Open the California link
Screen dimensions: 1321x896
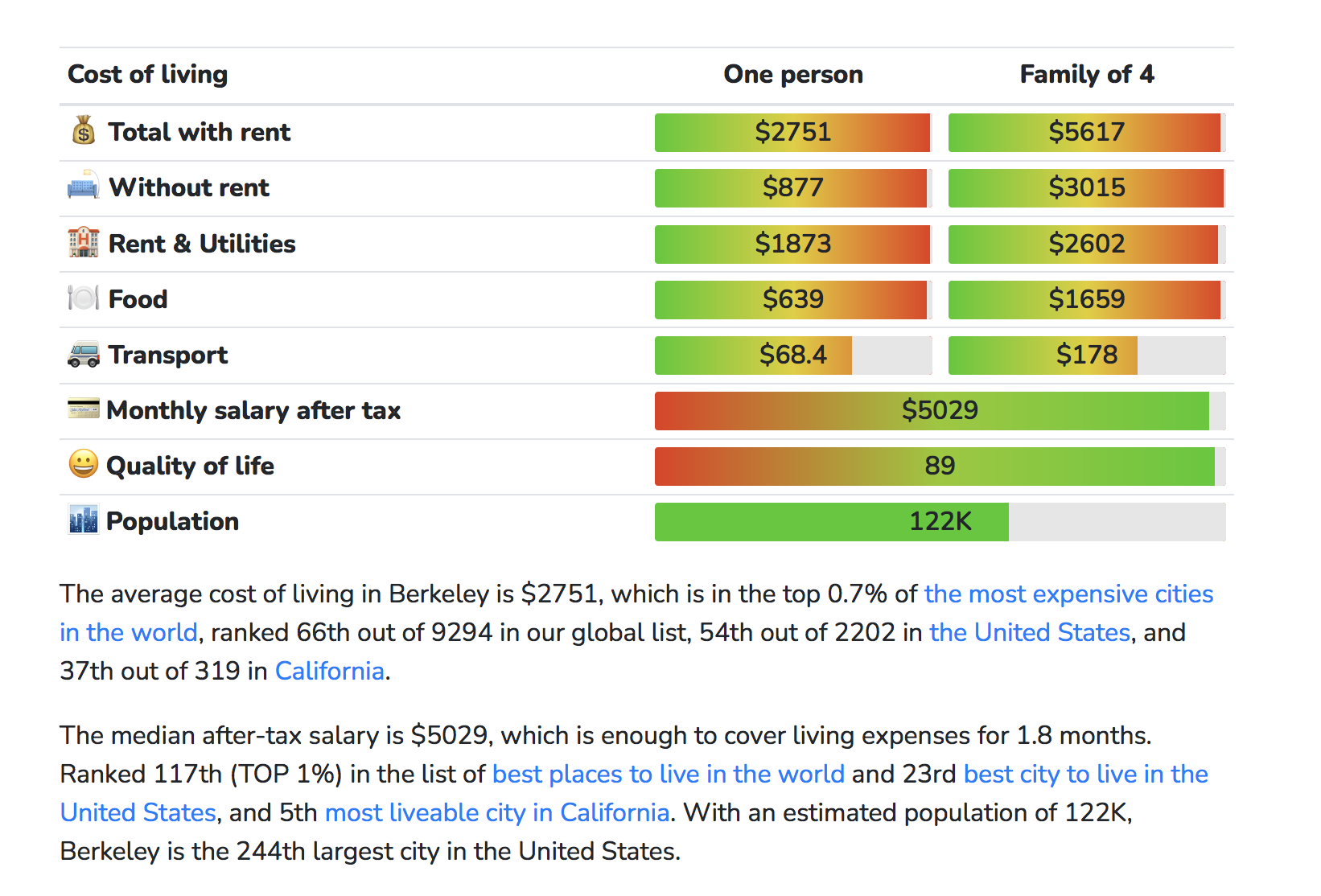[x=330, y=671]
